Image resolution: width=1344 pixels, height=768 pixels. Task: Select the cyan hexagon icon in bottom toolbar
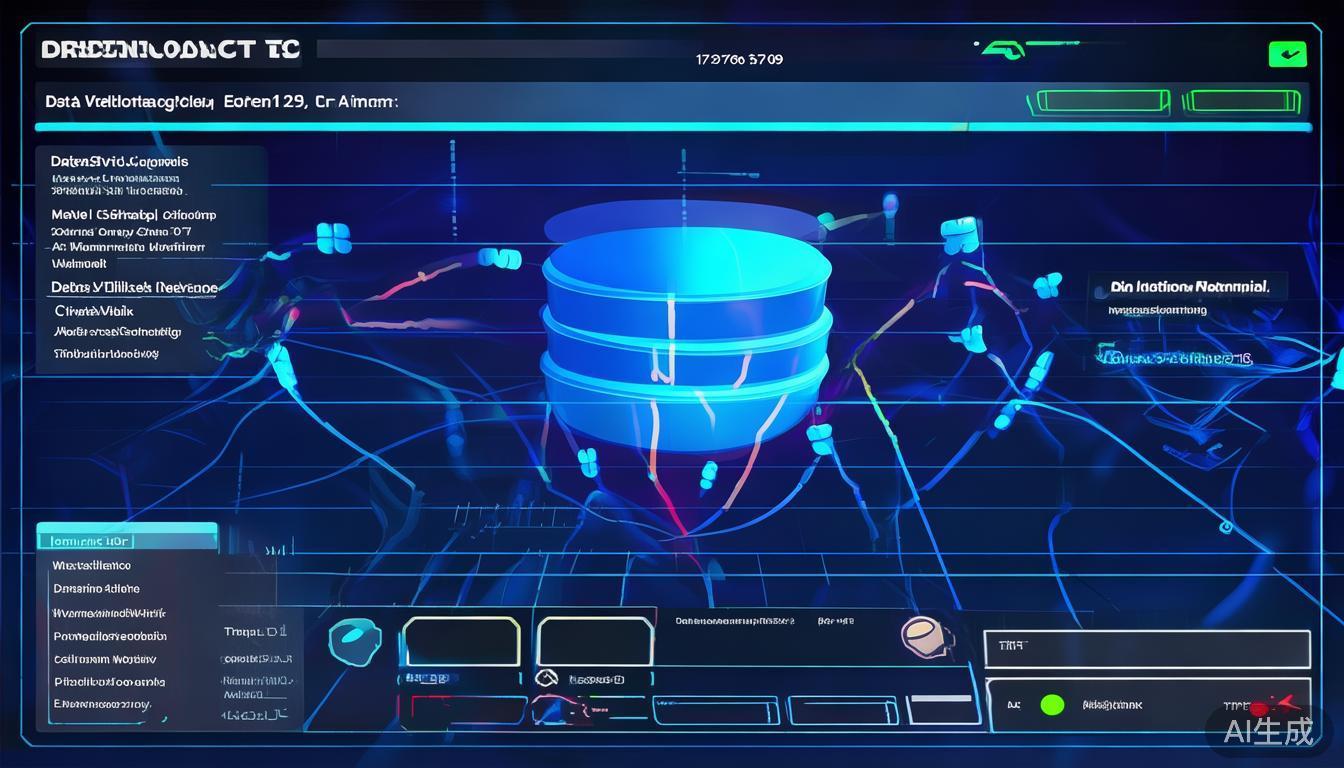click(354, 638)
